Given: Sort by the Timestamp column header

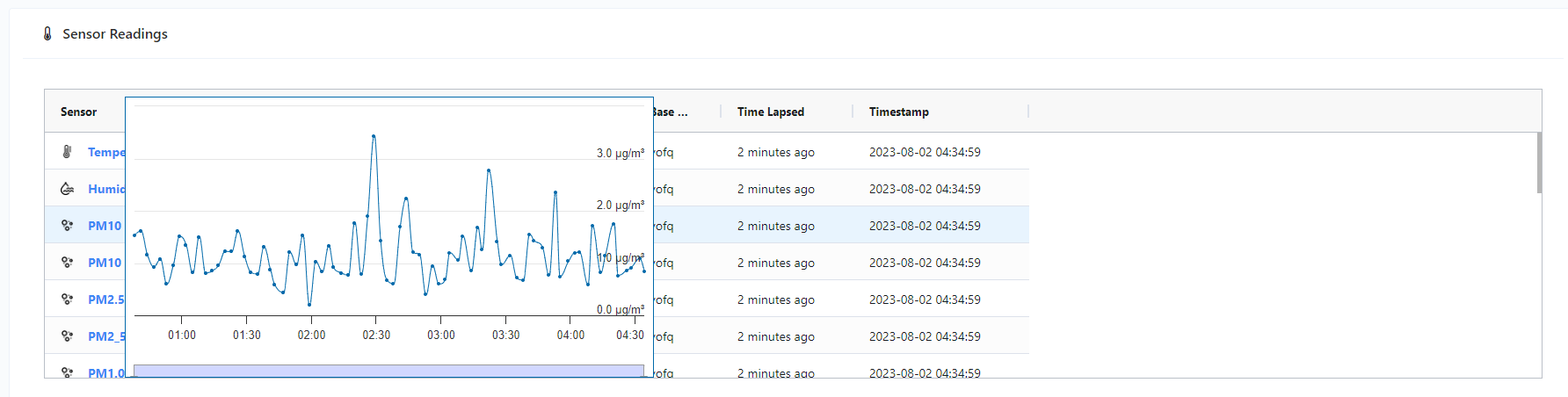Looking at the screenshot, I should tap(899, 112).
